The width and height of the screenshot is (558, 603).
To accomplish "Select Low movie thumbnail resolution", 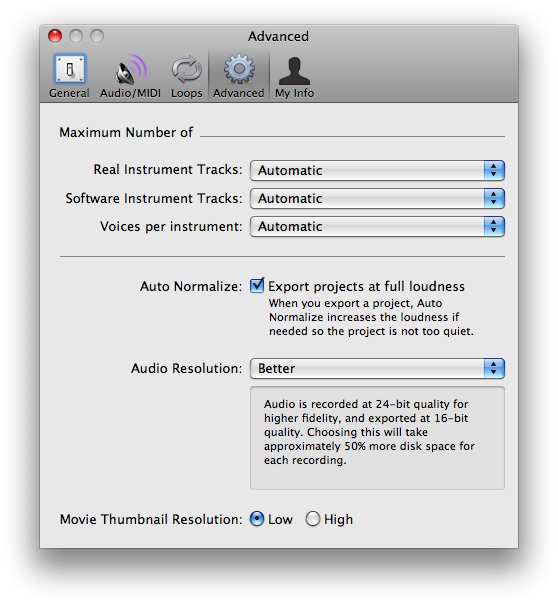I will tap(257, 519).
